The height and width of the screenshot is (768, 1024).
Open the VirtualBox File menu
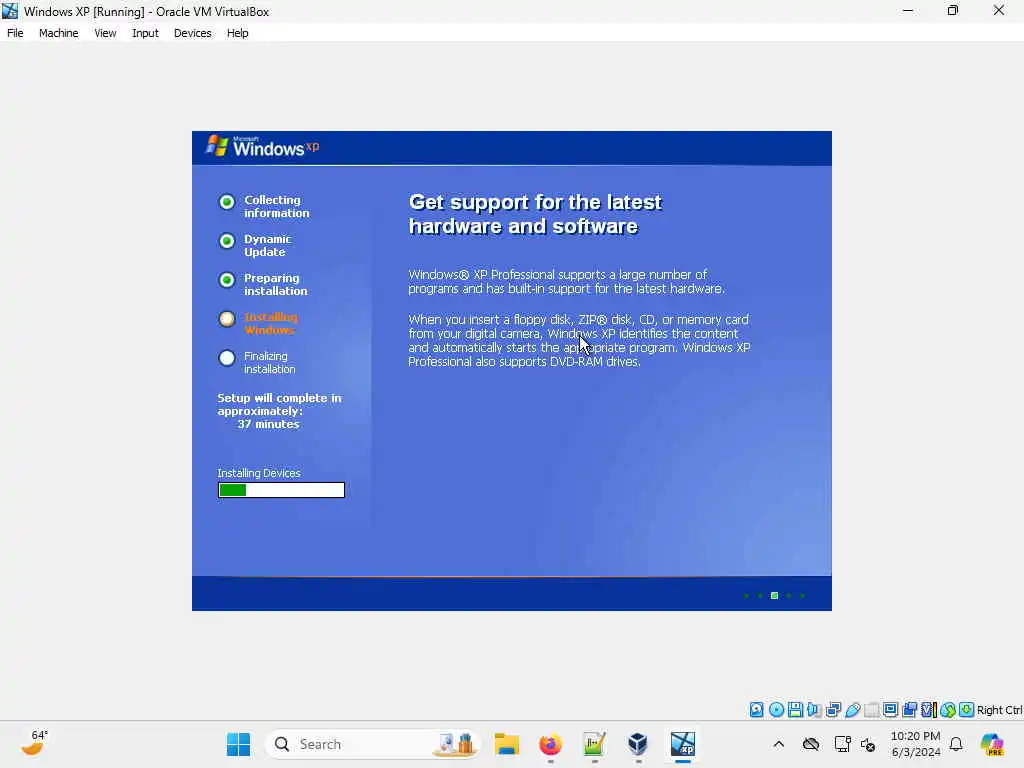click(x=15, y=33)
